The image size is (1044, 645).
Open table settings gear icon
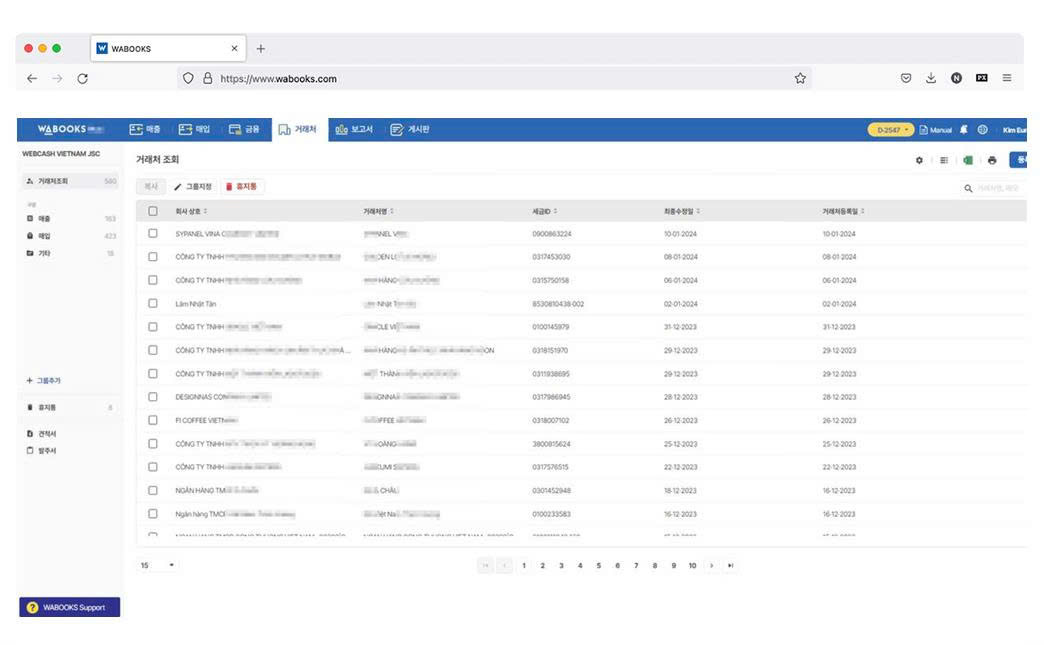tap(919, 160)
